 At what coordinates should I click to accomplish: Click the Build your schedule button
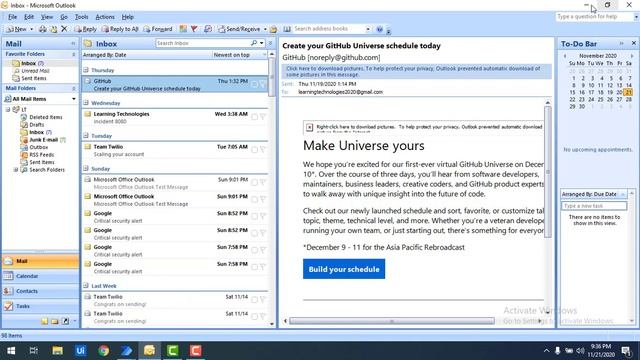click(x=344, y=269)
